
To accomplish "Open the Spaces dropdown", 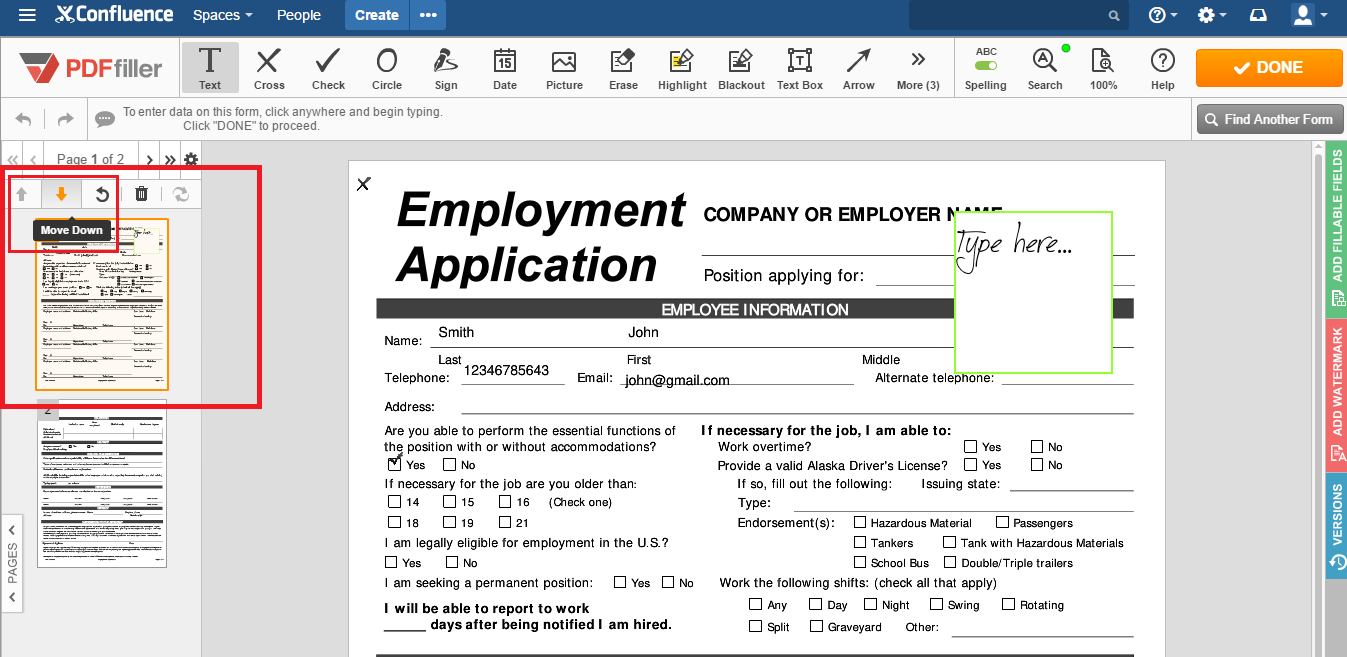I will (222, 15).
